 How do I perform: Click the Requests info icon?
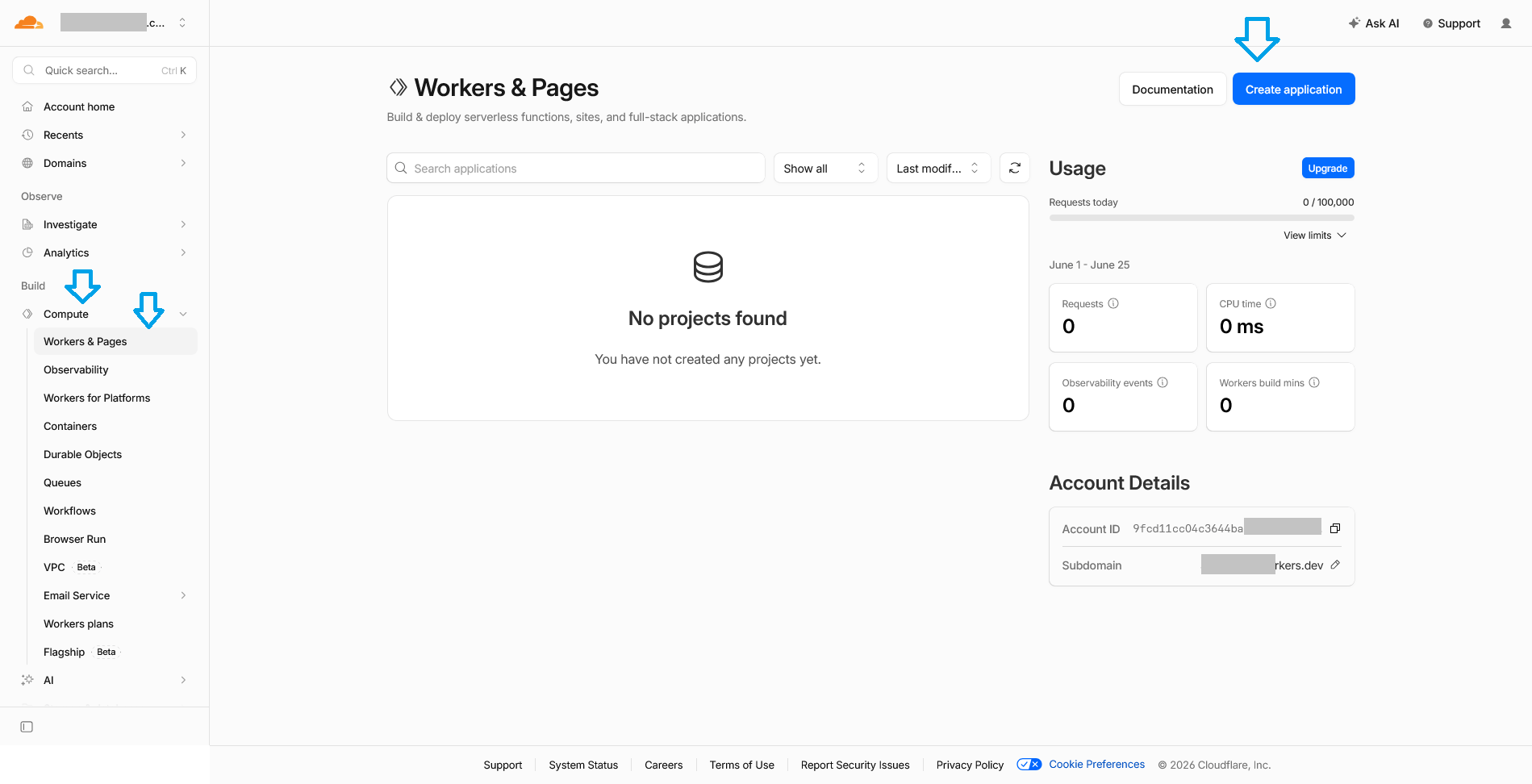click(x=1113, y=303)
